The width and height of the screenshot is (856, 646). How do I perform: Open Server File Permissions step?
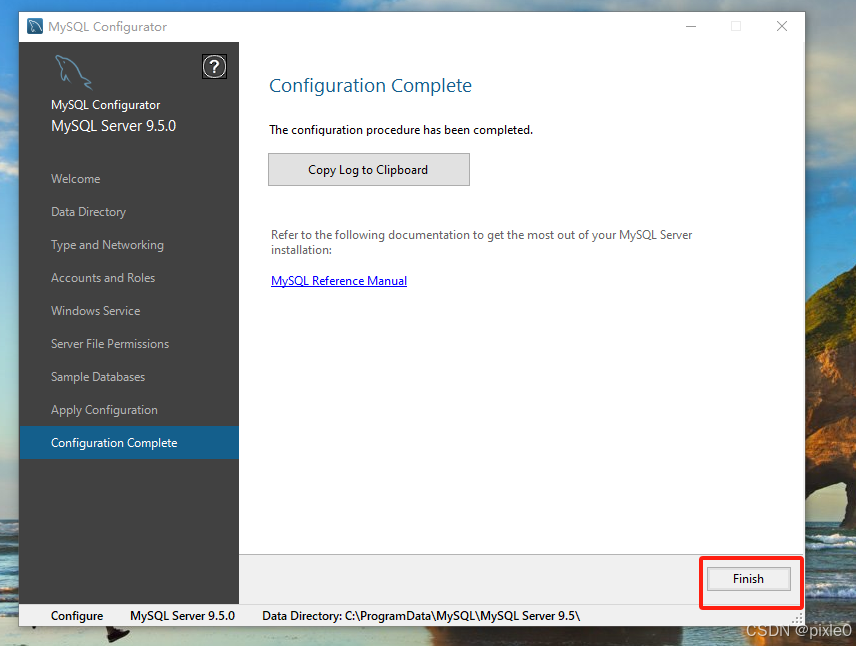[110, 344]
